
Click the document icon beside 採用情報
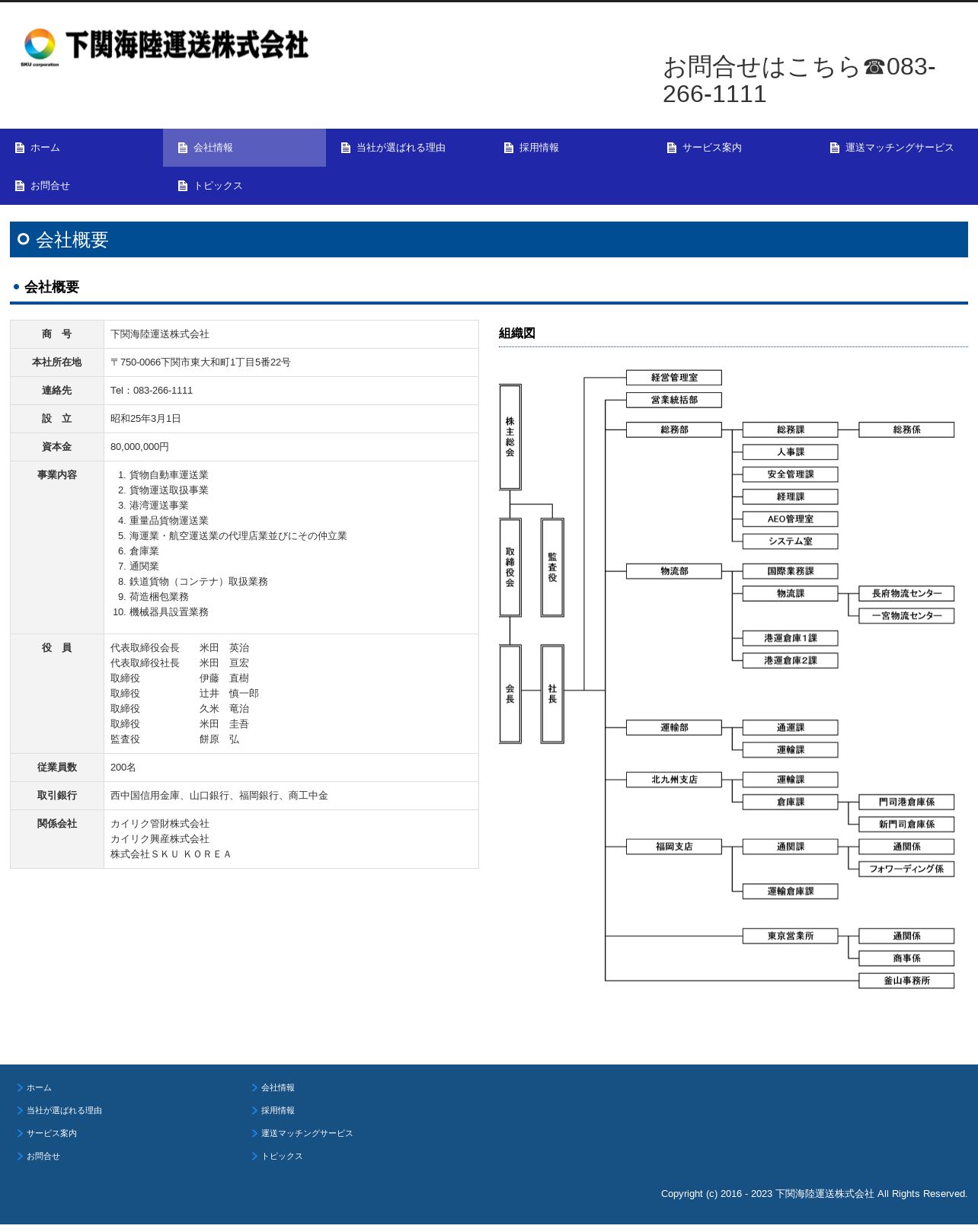509,148
